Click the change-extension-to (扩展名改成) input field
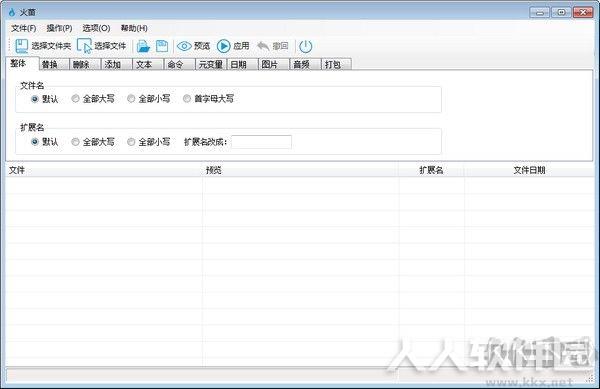Screen dimensions: 600x389 pos(261,142)
